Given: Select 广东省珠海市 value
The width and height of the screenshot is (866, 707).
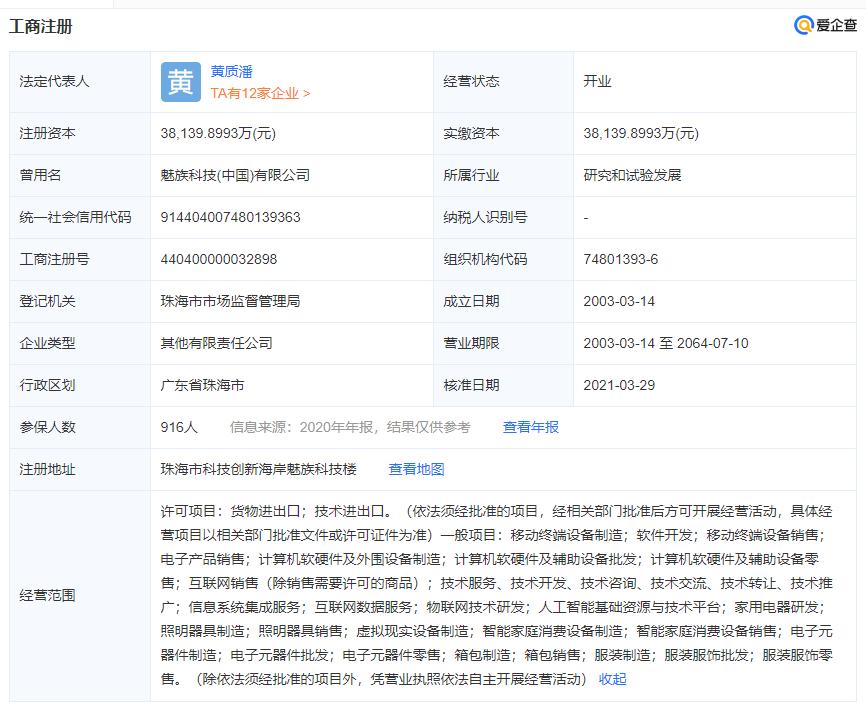Looking at the screenshot, I should point(202,385).
